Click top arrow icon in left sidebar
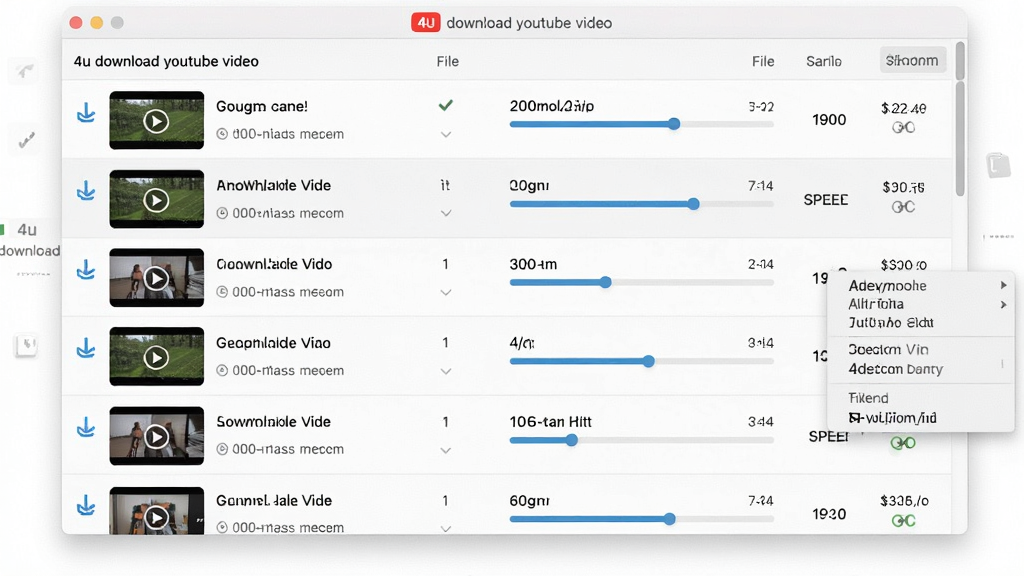Screen dimensions: 1024x576 [x=25, y=71]
